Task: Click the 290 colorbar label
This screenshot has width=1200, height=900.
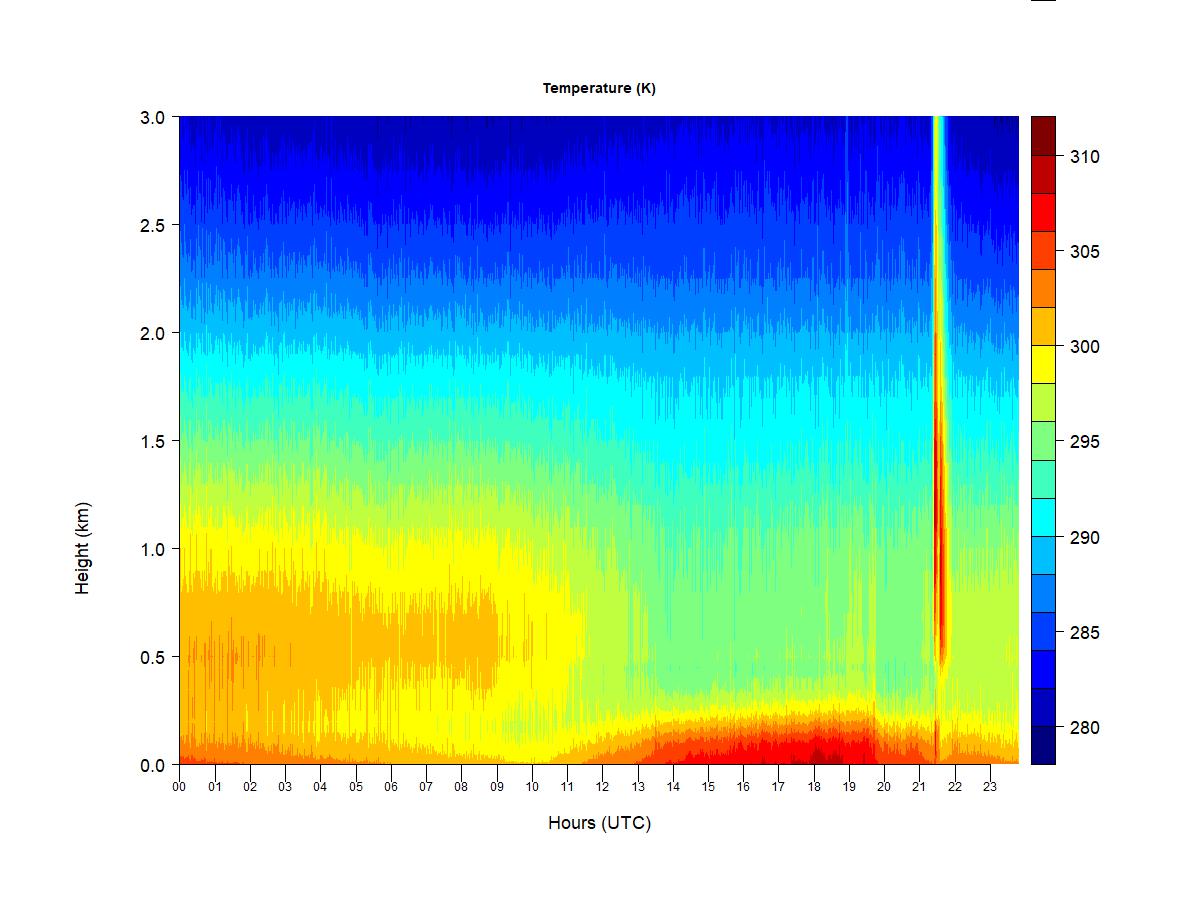Action: coord(1085,538)
